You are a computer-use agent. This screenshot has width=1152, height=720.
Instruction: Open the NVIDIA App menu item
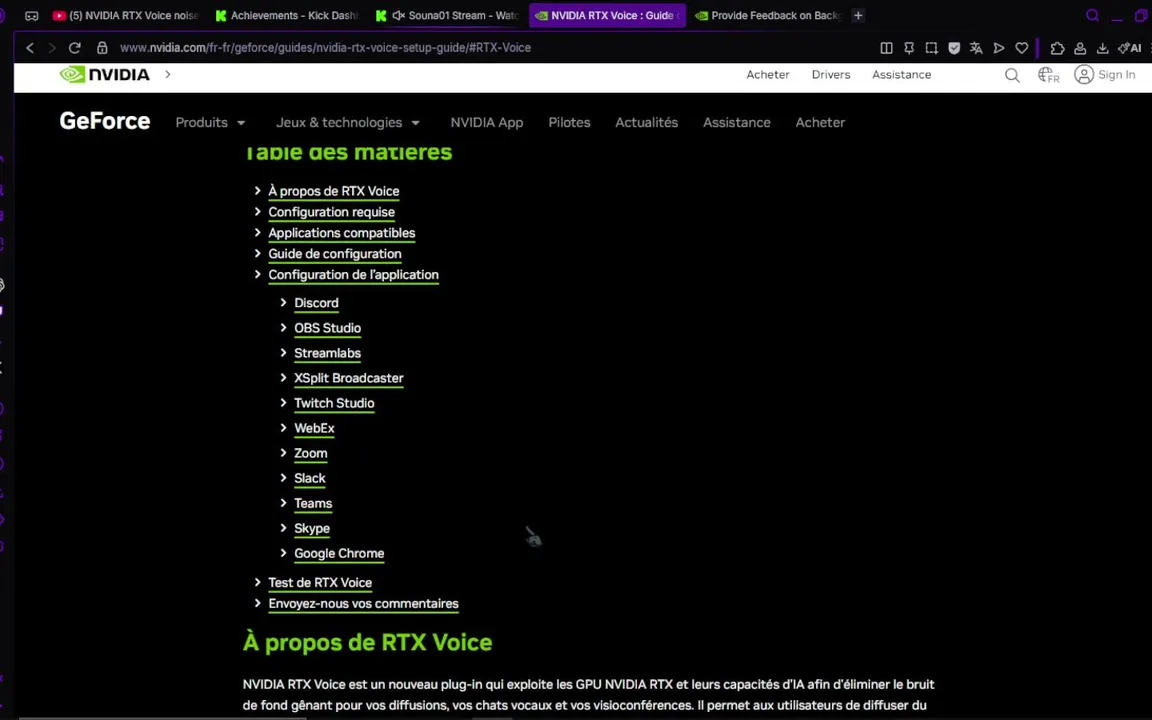tap(486, 123)
